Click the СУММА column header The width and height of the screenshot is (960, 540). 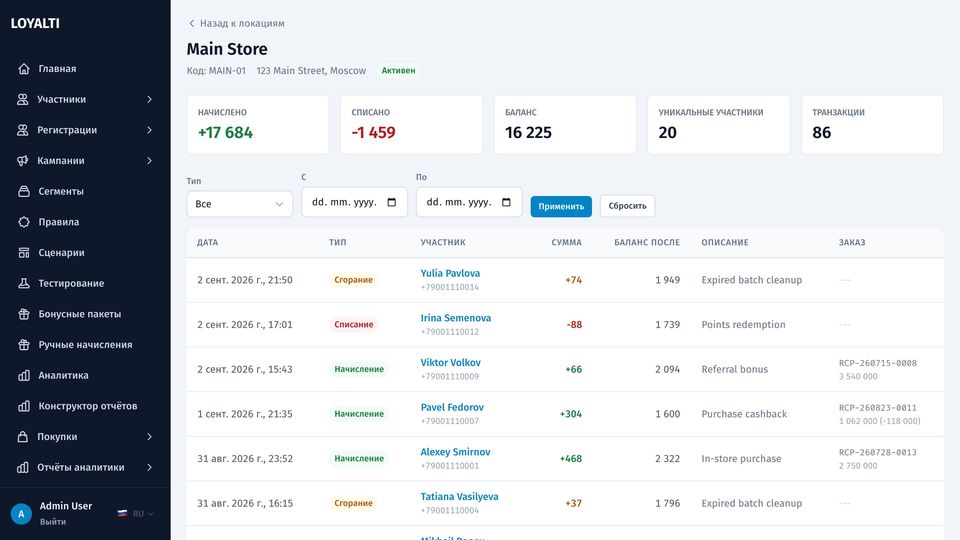(566, 242)
